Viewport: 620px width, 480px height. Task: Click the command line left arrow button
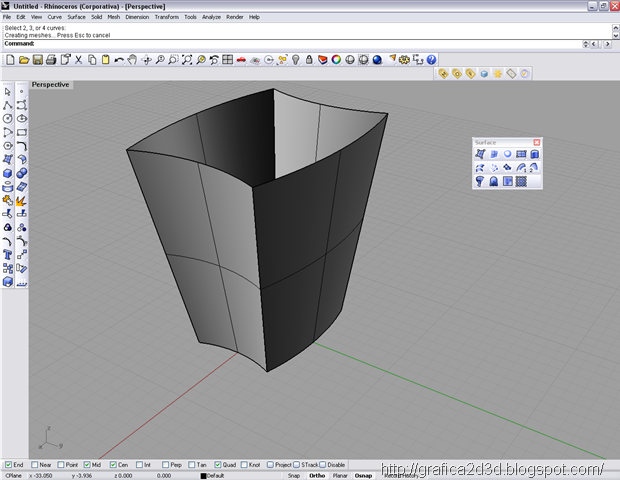click(594, 44)
